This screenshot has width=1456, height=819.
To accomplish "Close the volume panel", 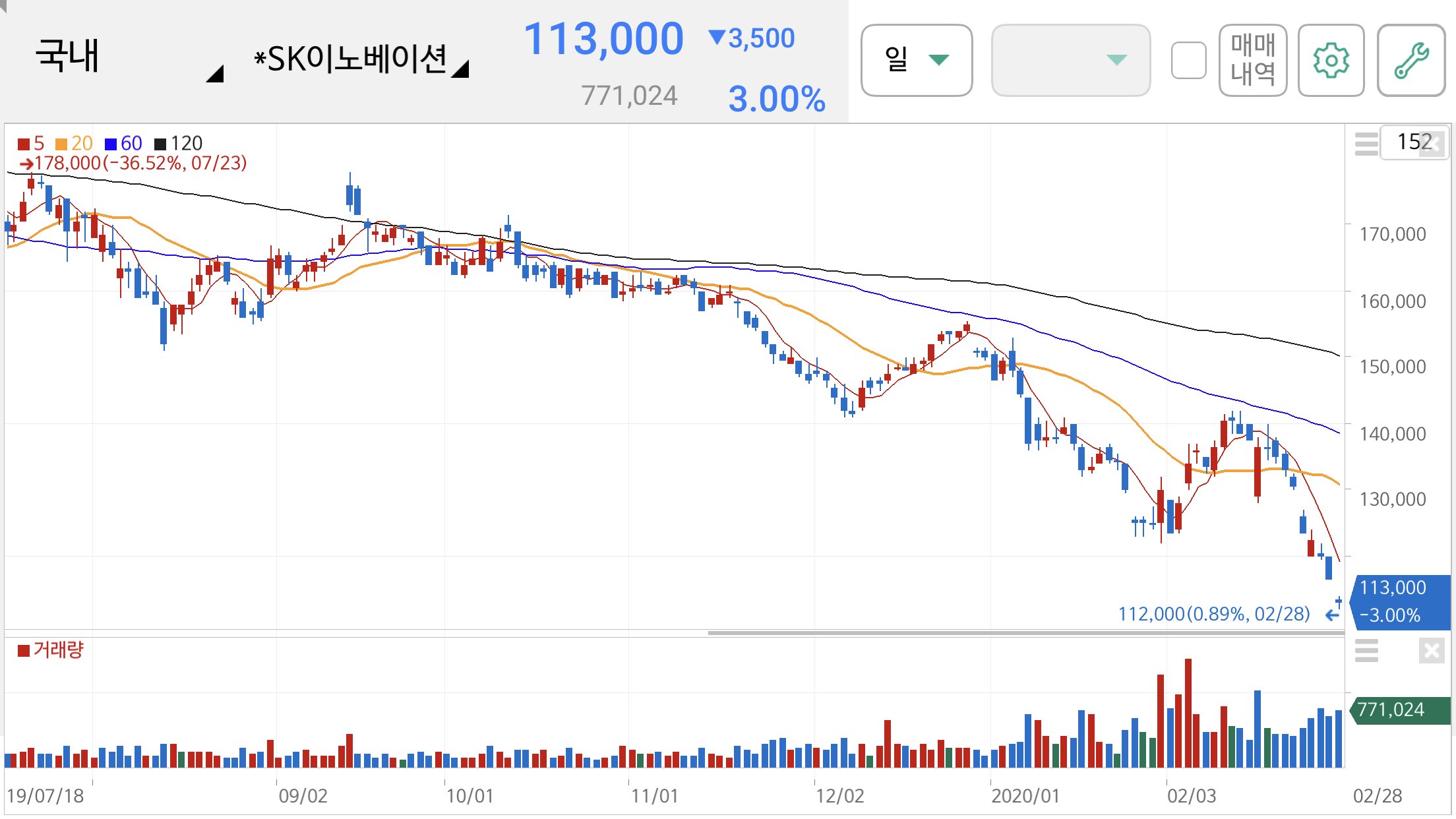I will click(x=1432, y=651).
